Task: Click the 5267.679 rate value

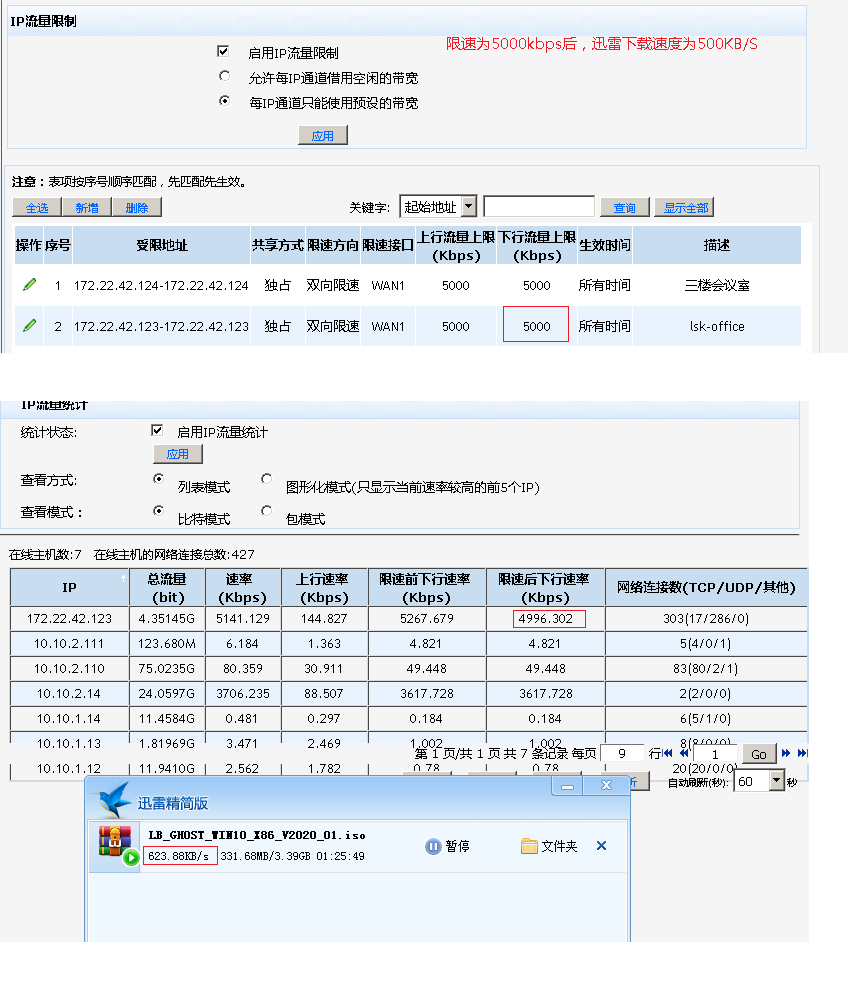Action: (x=427, y=619)
